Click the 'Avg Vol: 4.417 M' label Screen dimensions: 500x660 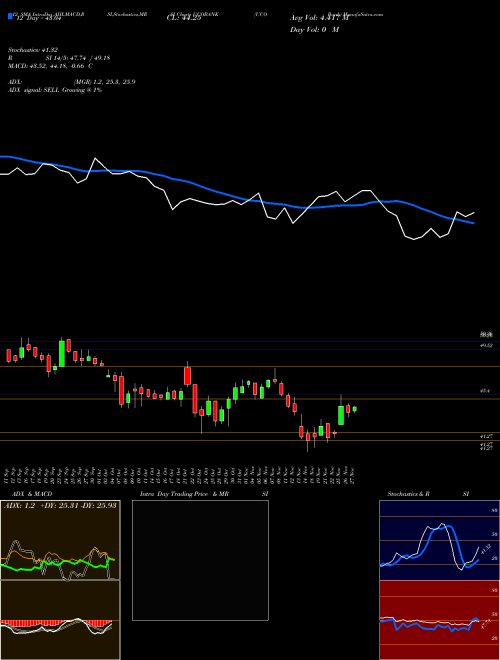pos(319,18)
